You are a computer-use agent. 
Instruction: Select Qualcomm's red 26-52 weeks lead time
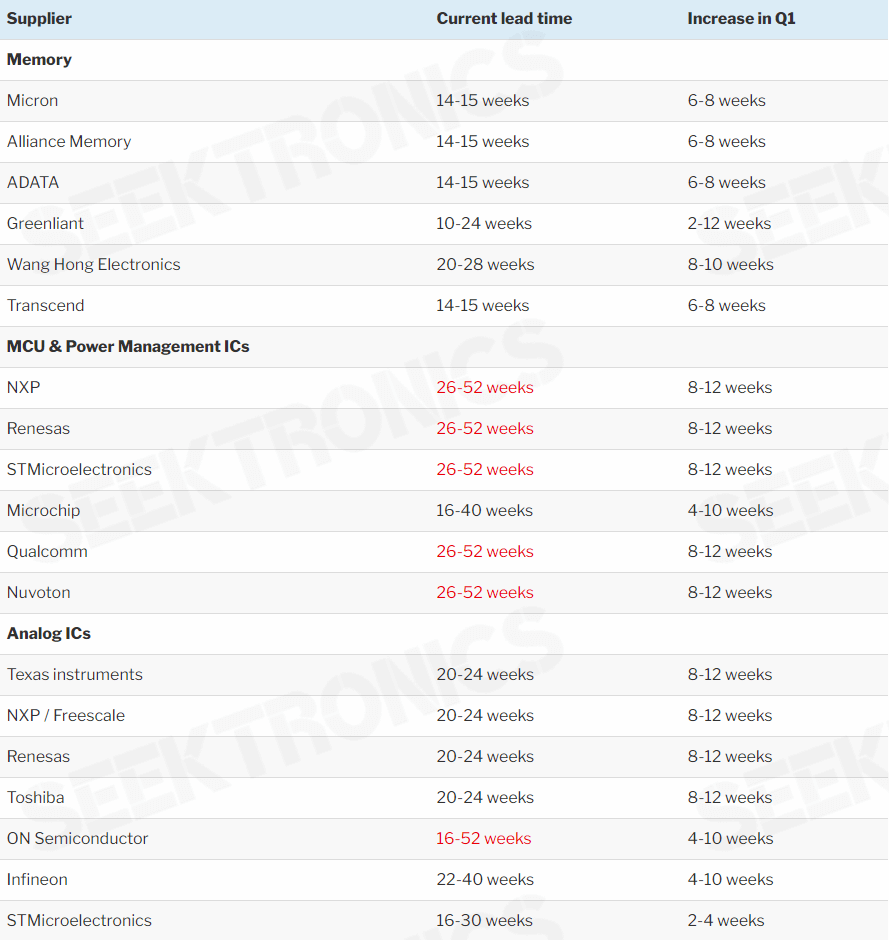click(485, 552)
